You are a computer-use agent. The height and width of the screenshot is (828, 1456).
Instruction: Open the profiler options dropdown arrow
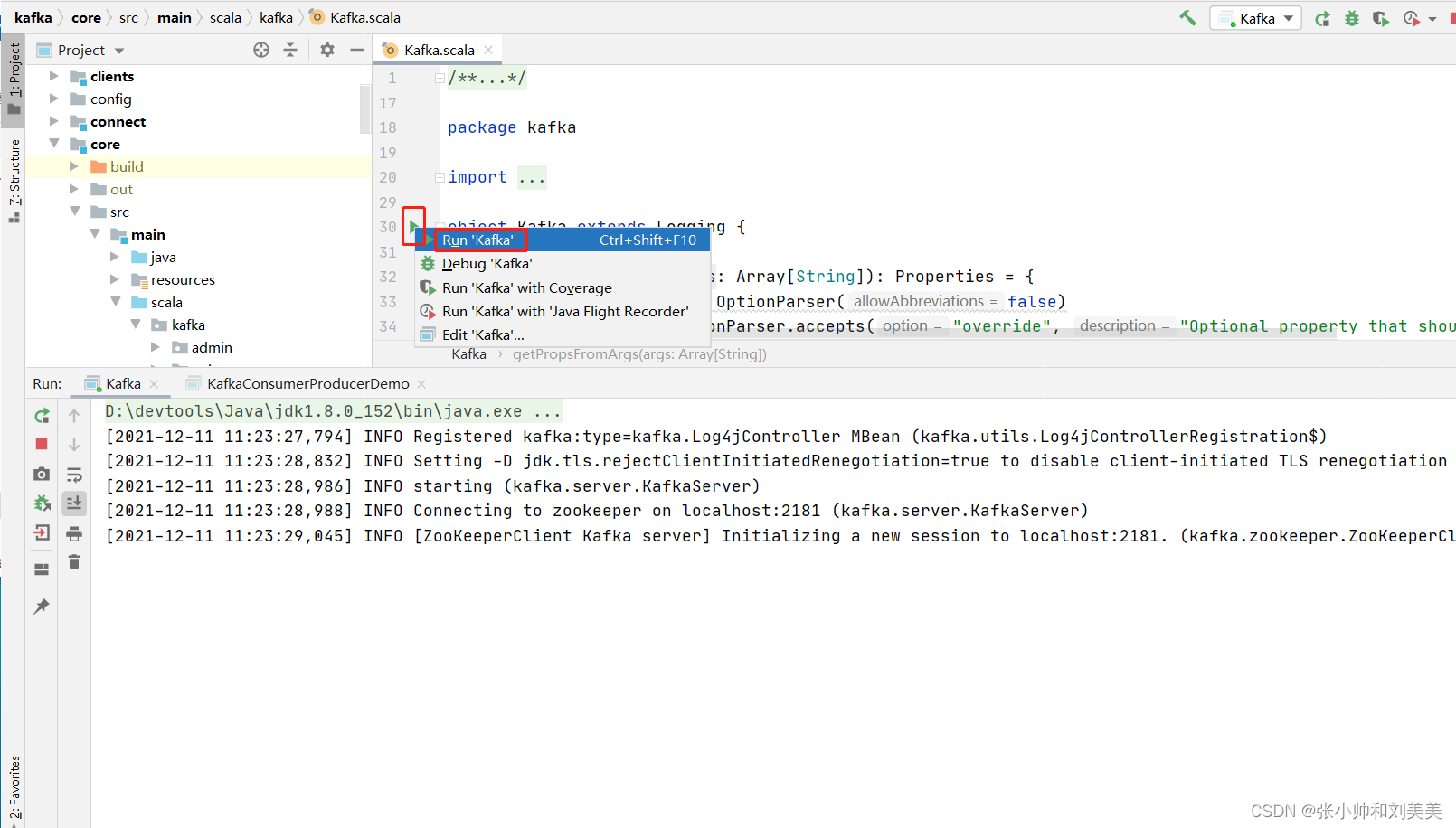(1432, 19)
